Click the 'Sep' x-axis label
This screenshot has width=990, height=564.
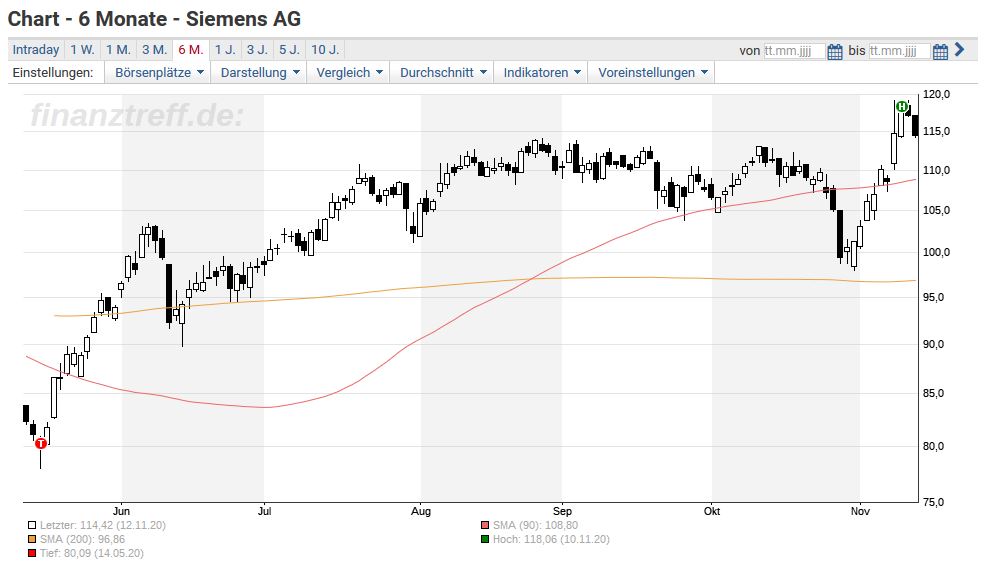pos(562,511)
